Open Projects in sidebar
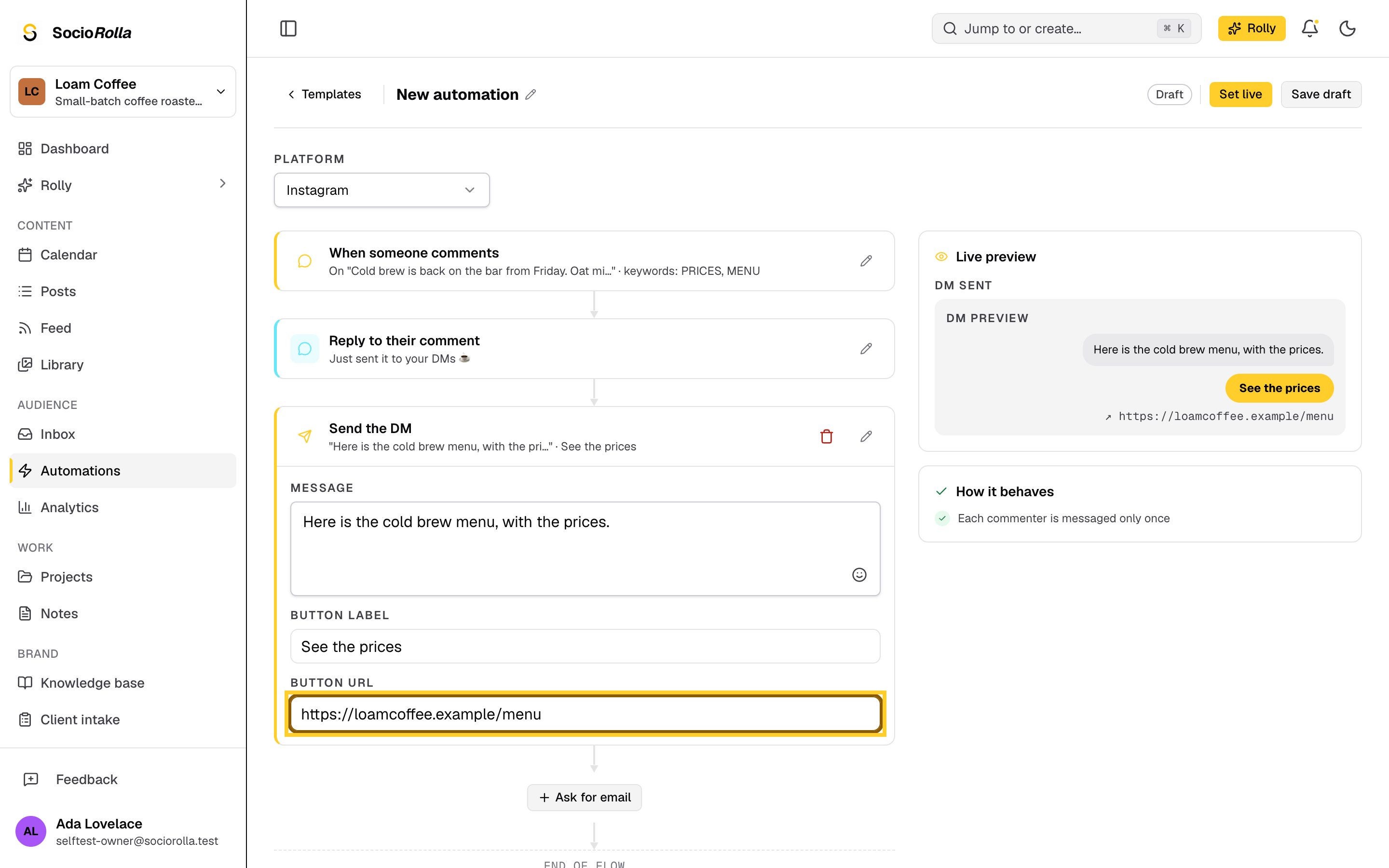1389x868 pixels. [x=123, y=577]
